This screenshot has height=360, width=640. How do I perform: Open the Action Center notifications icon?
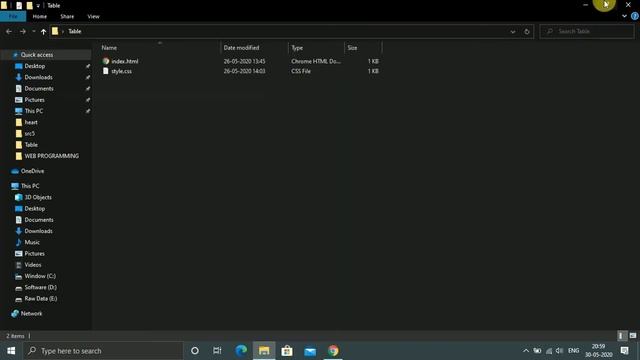pos(624,351)
